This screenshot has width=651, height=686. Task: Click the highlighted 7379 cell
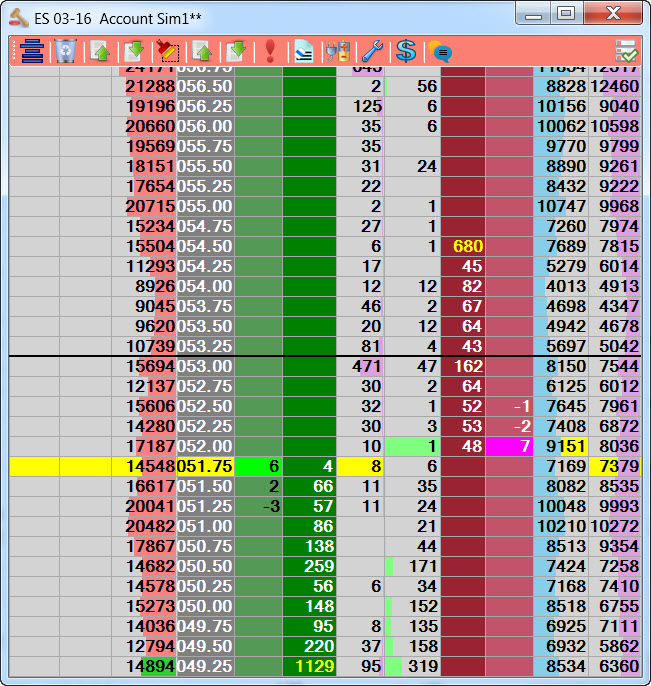[x=615, y=466]
